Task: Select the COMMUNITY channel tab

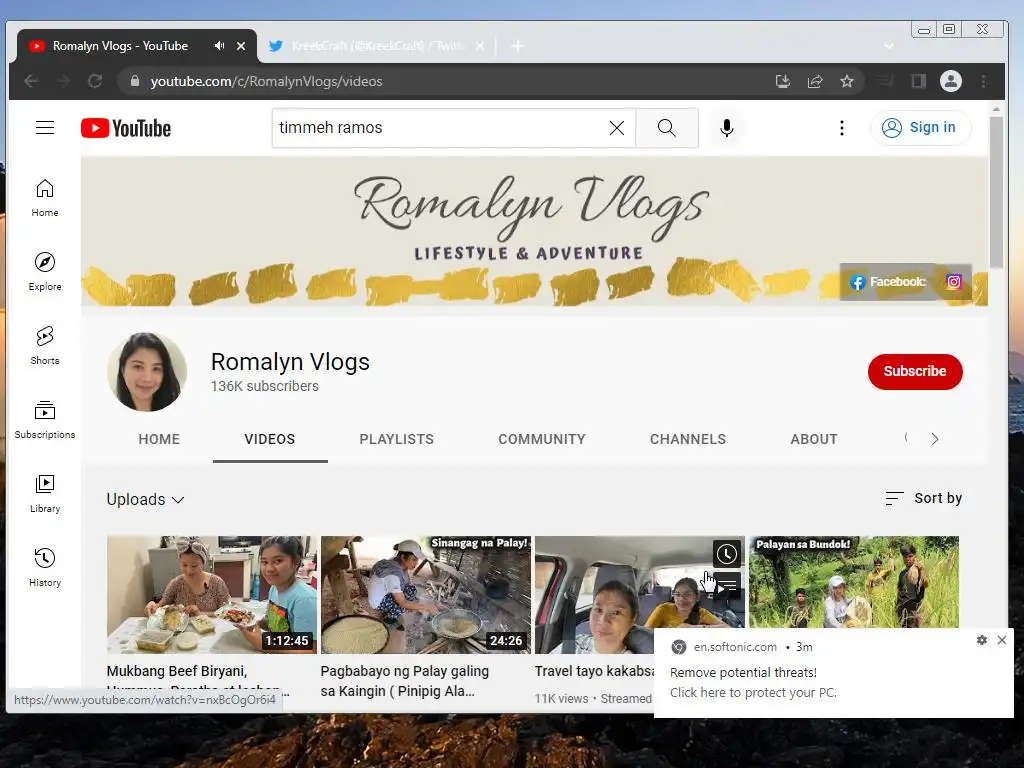Action: 542,439
